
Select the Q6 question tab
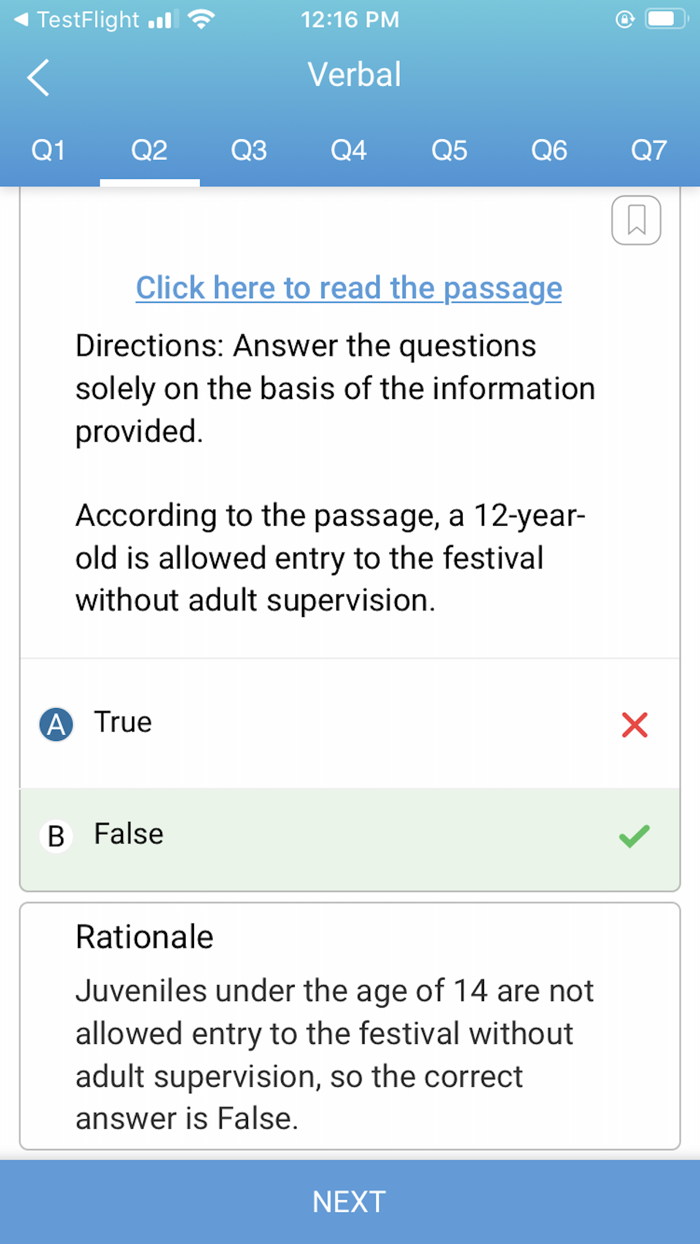tap(549, 151)
